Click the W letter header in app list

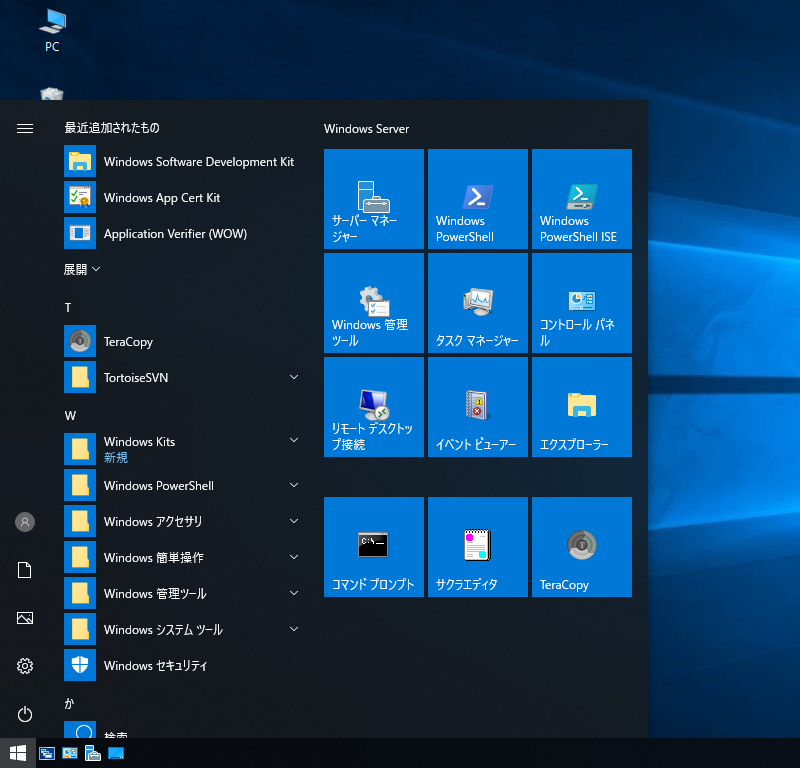pos(70,415)
